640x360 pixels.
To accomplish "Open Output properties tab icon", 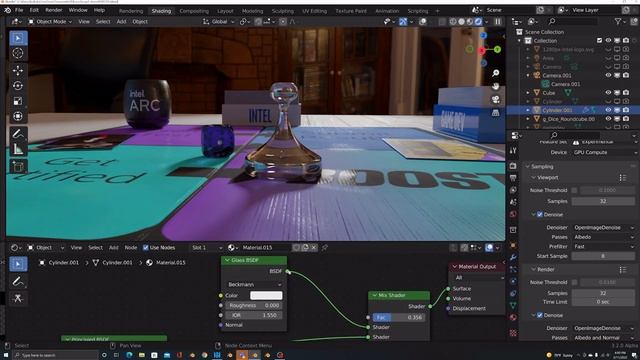I will pos(513,178).
